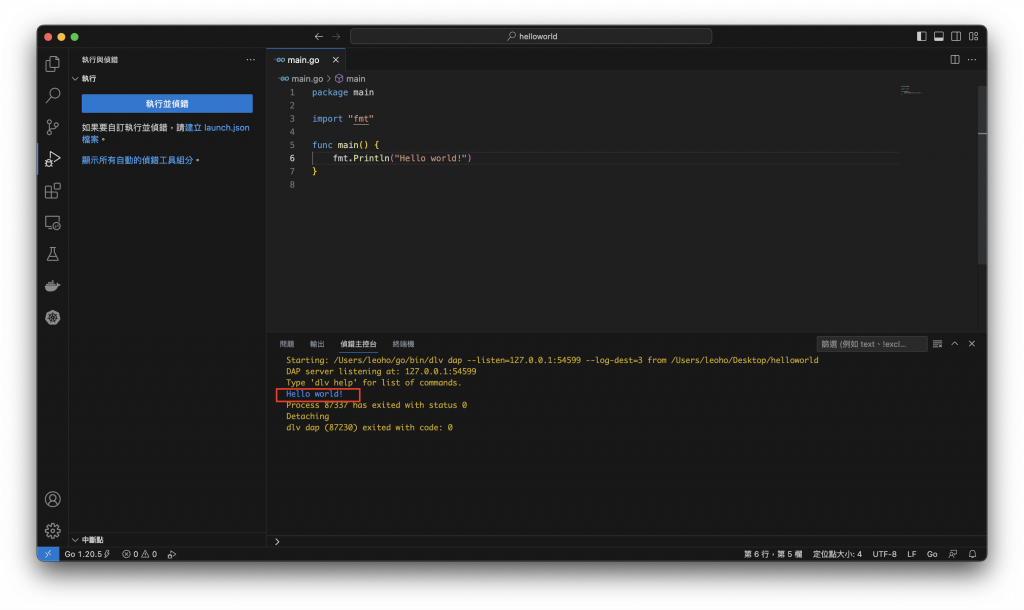Toggle the secondary sidebar layout icon
This screenshot has width=1024, height=610.
pos(955,37)
